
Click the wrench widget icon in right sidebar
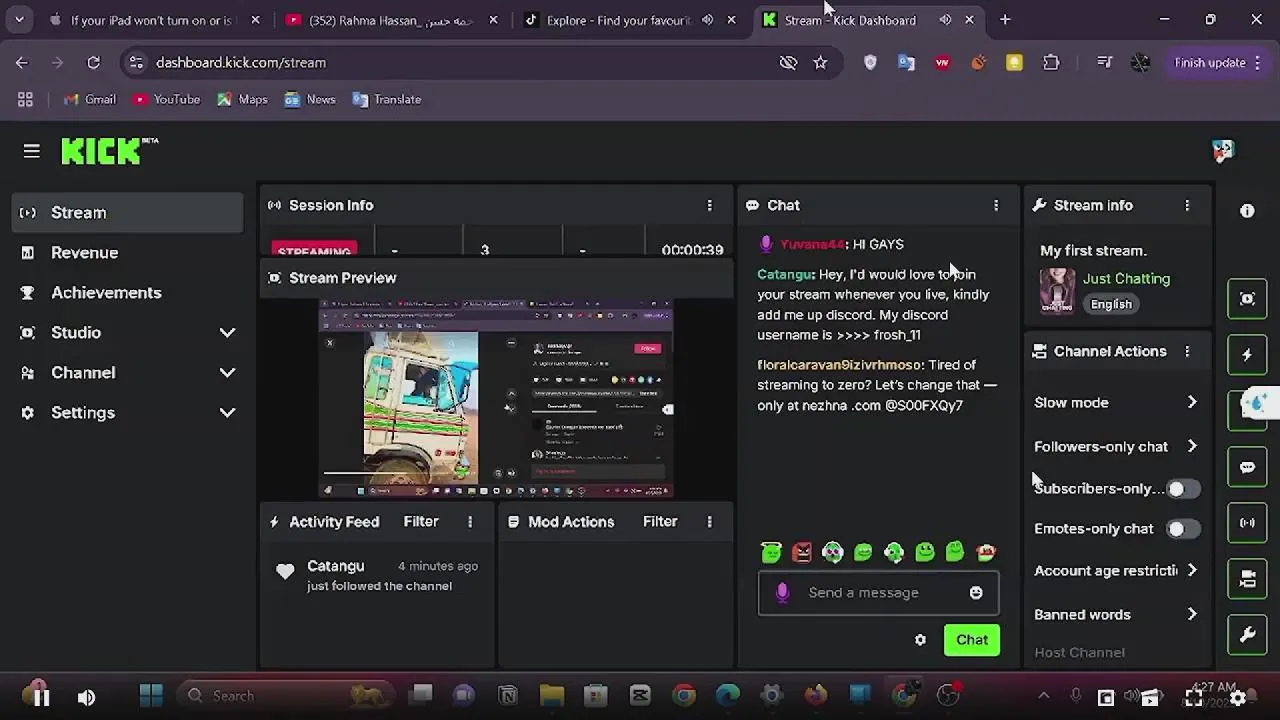[1247, 635]
